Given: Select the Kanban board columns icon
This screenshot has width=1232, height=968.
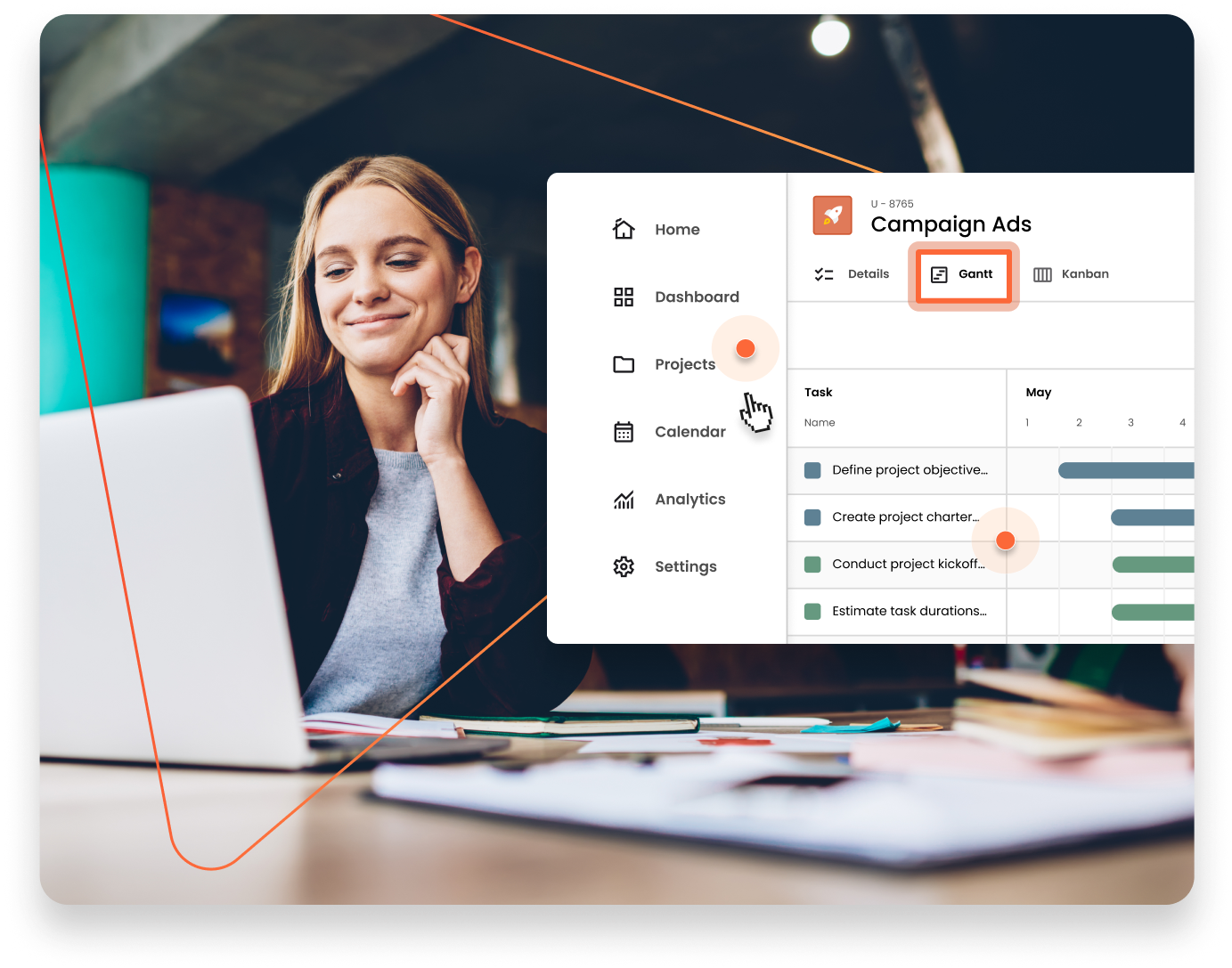Looking at the screenshot, I should (x=1041, y=273).
